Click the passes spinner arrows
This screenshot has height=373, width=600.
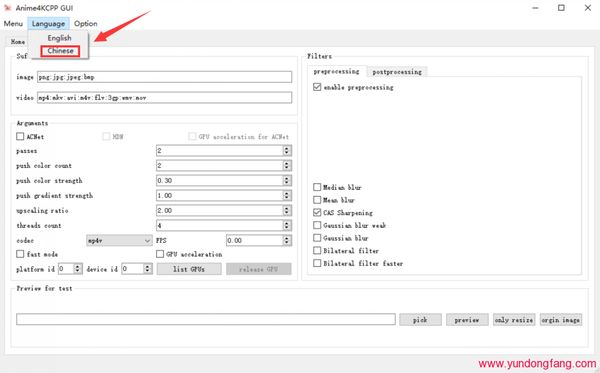pyautogui.click(x=287, y=150)
